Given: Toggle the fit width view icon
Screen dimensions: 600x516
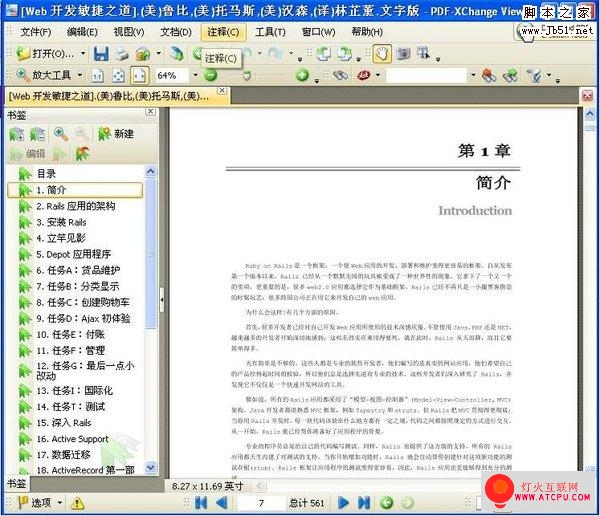Looking at the screenshot, I should pyautogui.click(x=139, y=75).
